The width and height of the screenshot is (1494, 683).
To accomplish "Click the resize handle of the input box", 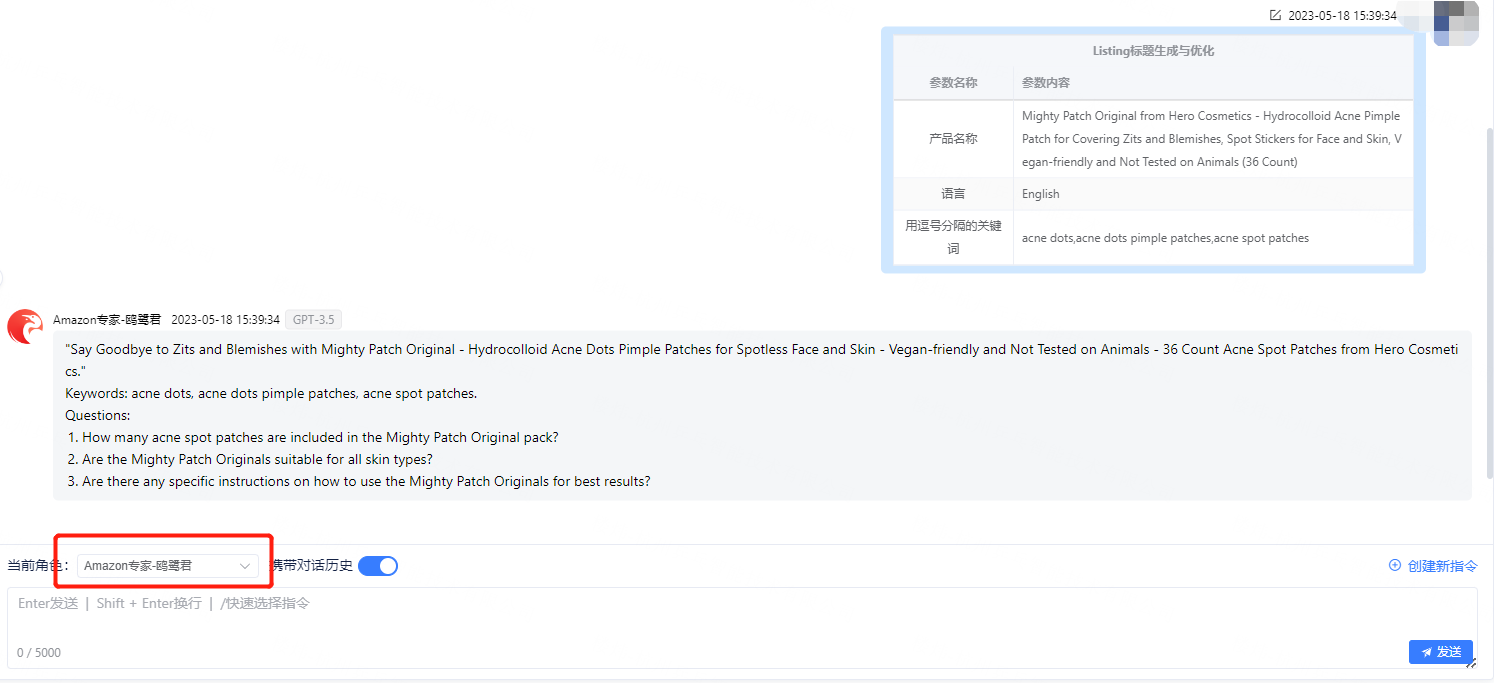I will [x=1470, y=662].
